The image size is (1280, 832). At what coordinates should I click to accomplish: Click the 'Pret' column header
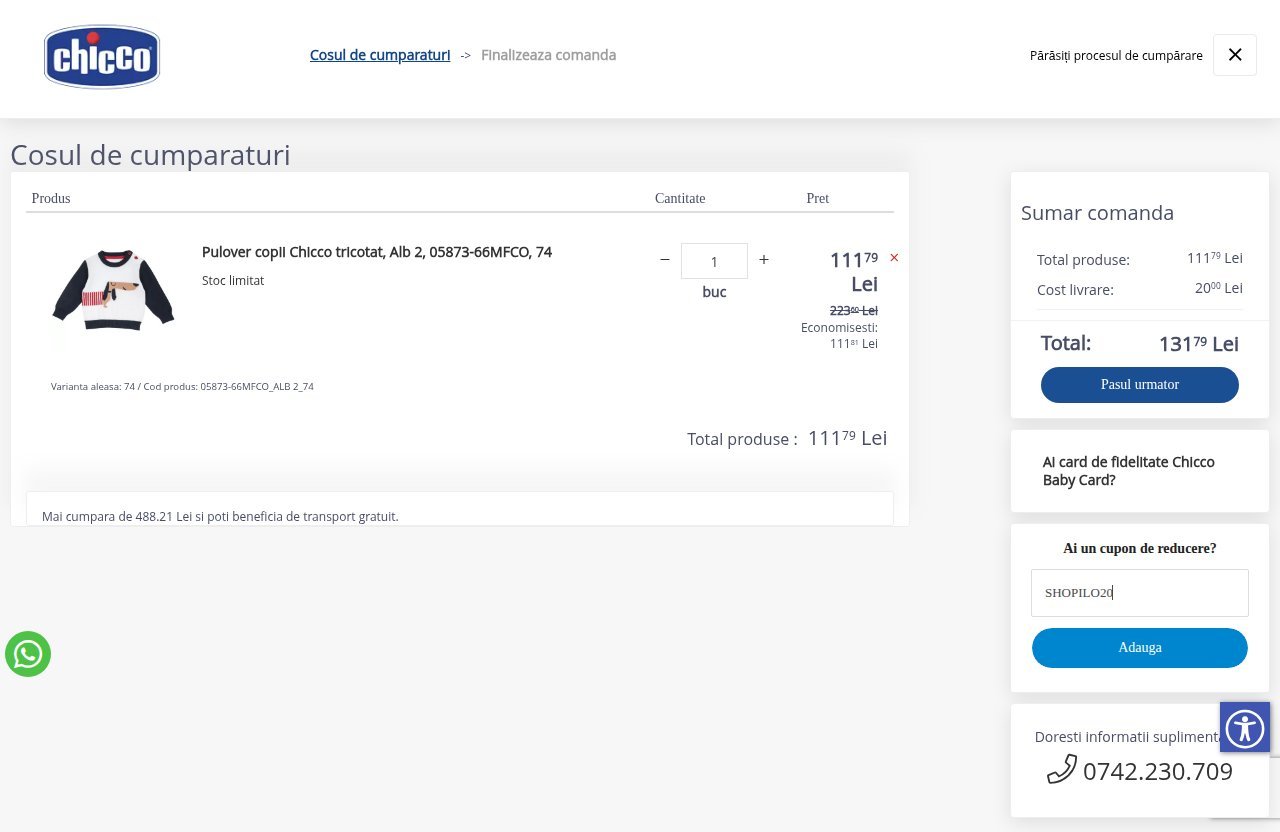[x=818, y=198]
